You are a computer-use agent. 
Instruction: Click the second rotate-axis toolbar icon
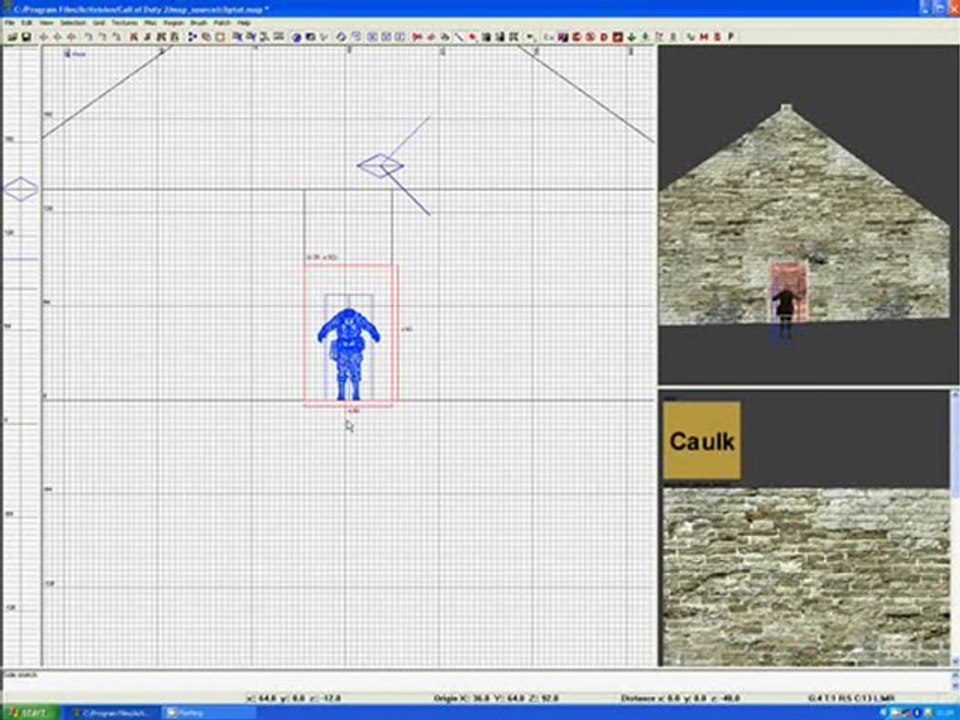pos(102,37)
